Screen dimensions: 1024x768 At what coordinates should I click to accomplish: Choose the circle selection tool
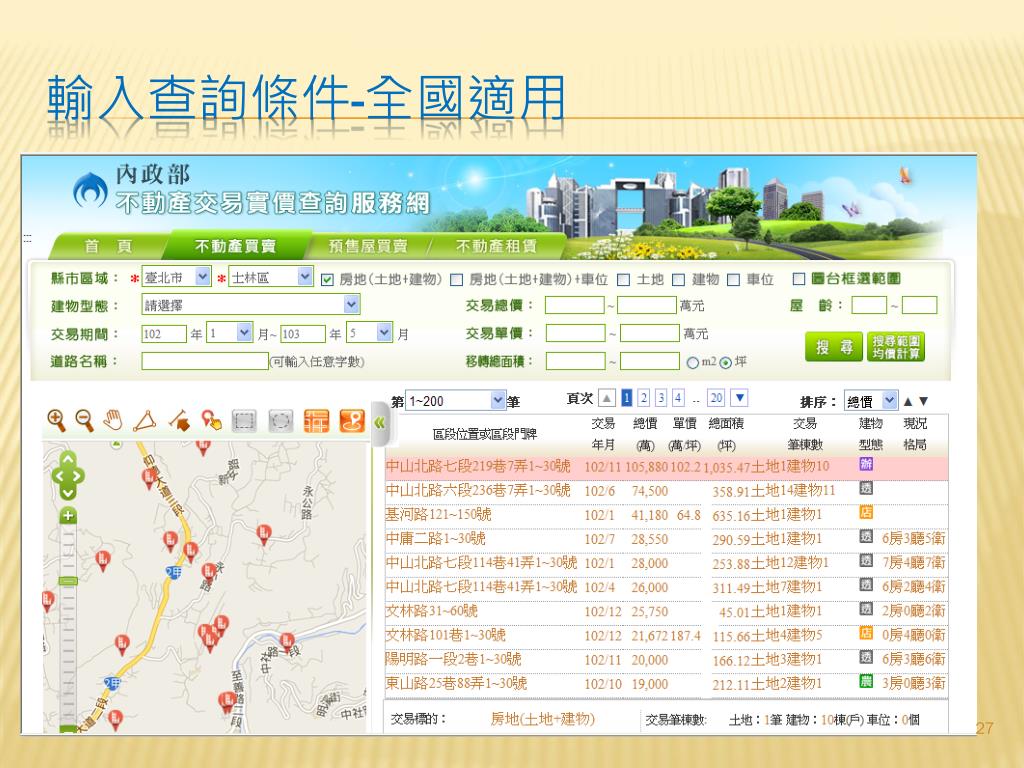(x=281, y=421)
